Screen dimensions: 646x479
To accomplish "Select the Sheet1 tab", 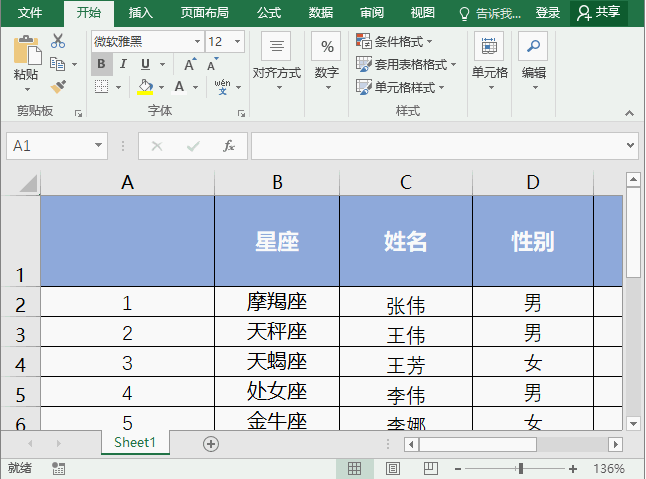I will 135,443.
